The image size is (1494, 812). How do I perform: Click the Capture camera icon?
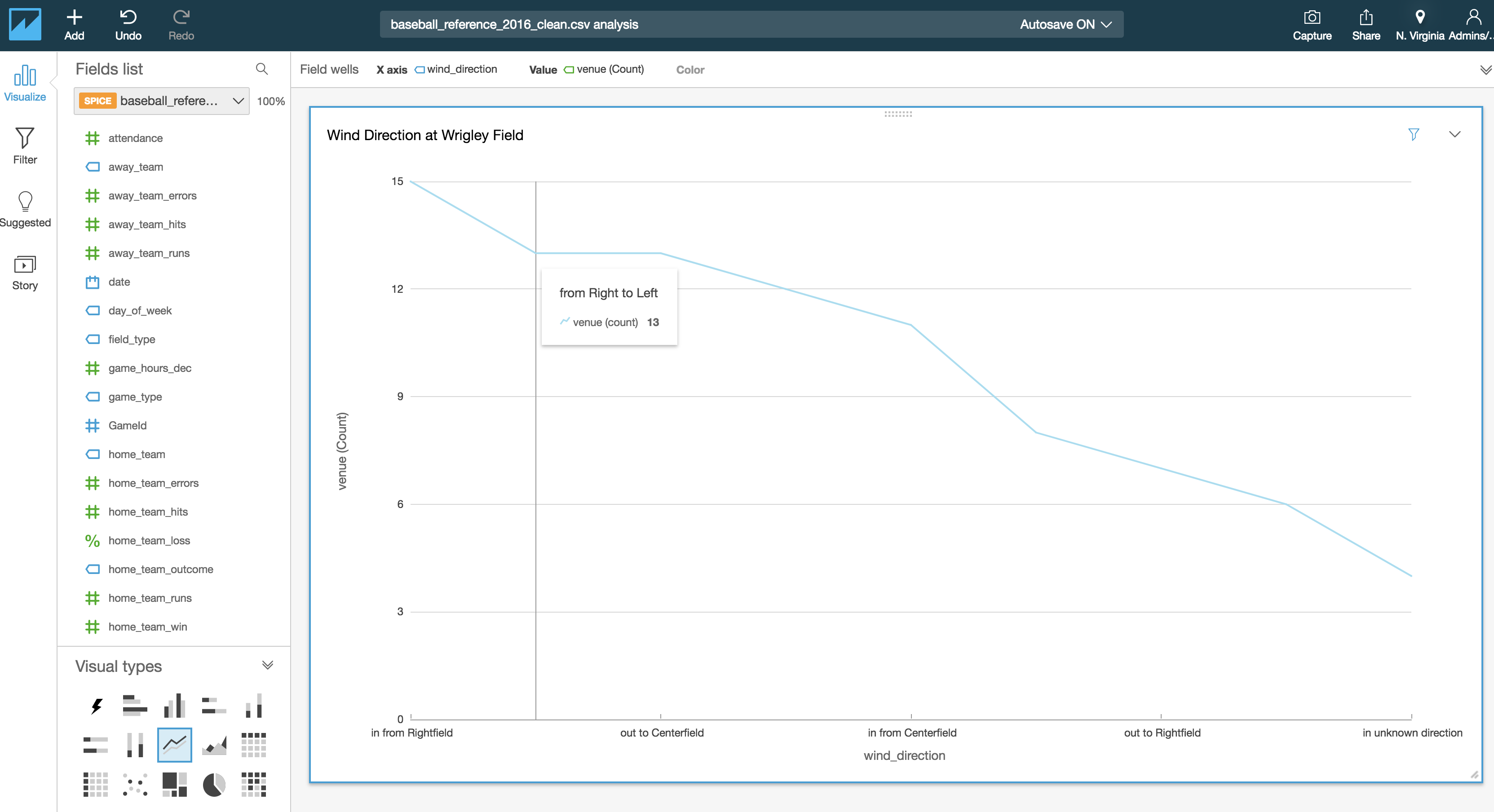(1311, 25)
